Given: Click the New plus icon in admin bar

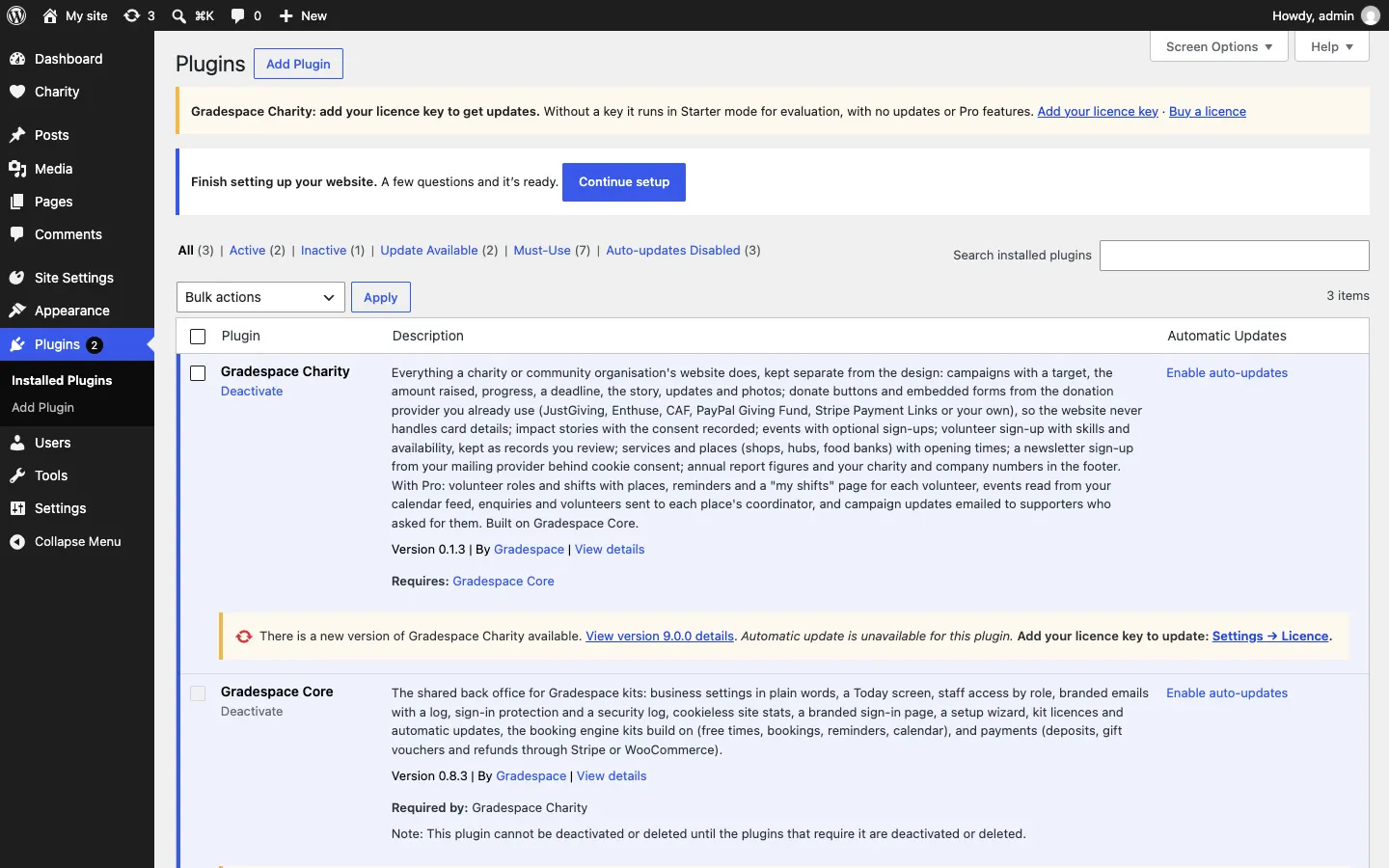Looking at the screenshot, I should (x=286, y=15).
